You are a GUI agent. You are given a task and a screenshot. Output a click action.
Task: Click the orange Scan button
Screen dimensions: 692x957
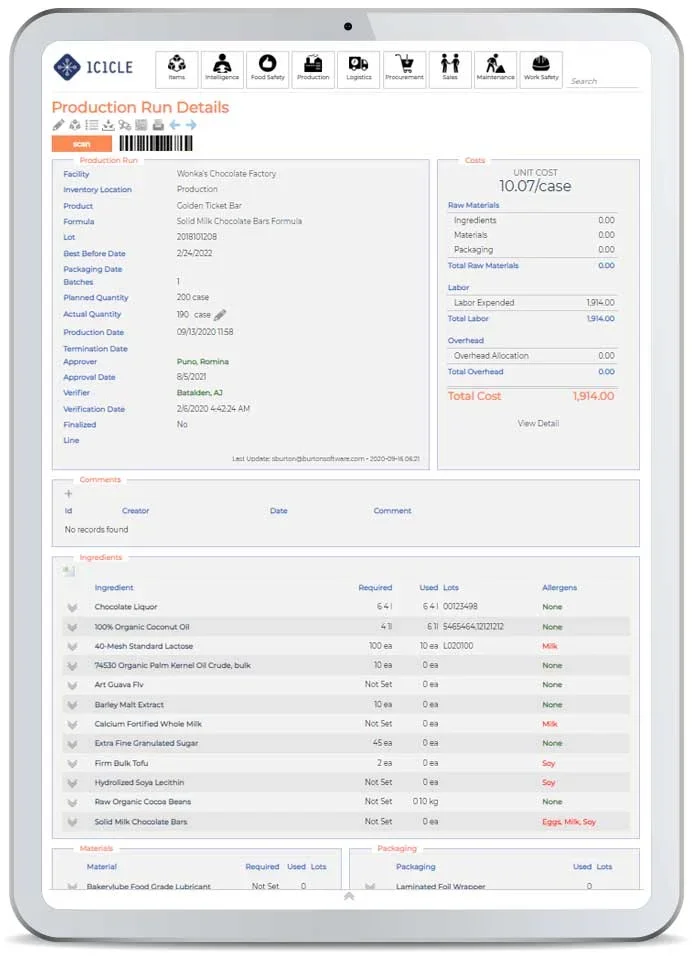[x=82, y=144]
